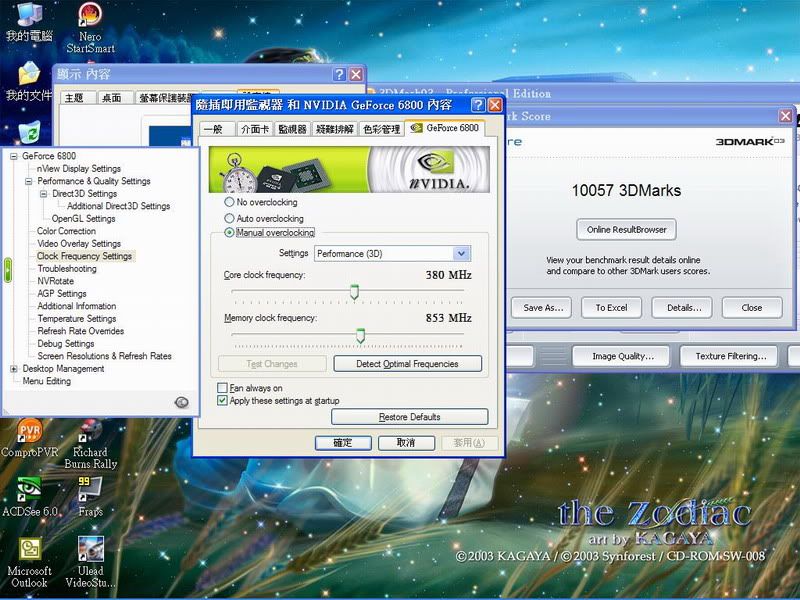
Task: Click Detect Optimal Frequencies button
Action: coord(407,364)
